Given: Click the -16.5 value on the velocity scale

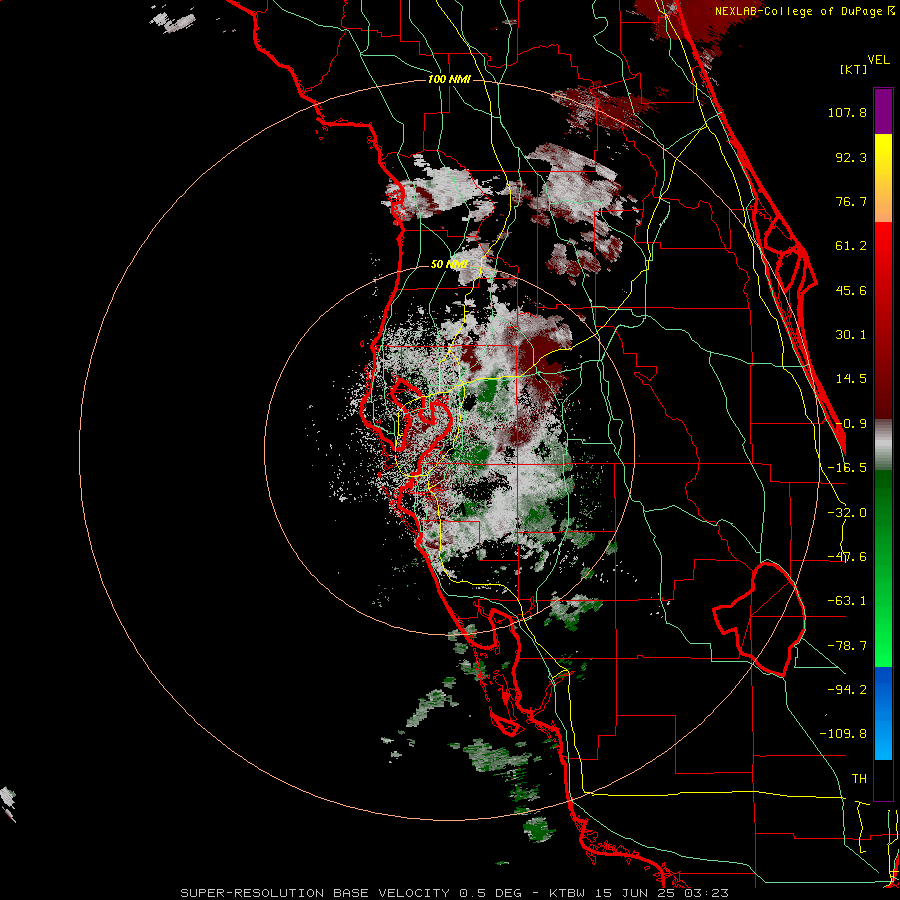Looking at the screenshot, I should coord(847,468).
